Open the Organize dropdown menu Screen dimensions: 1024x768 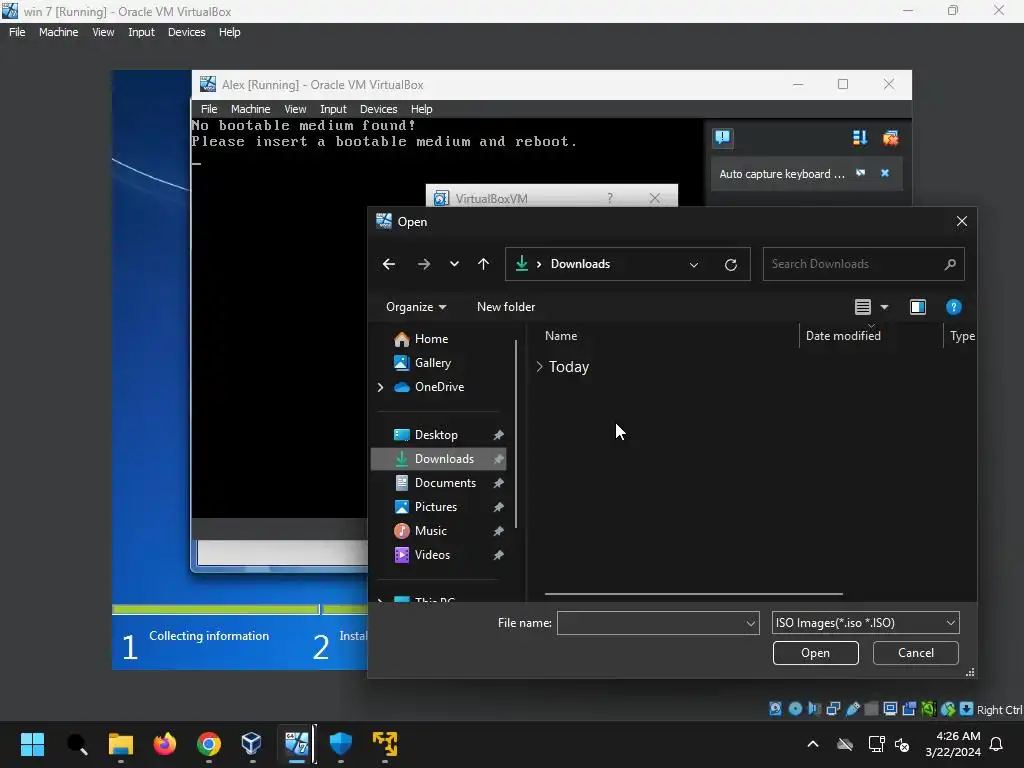tap(416, 307)
